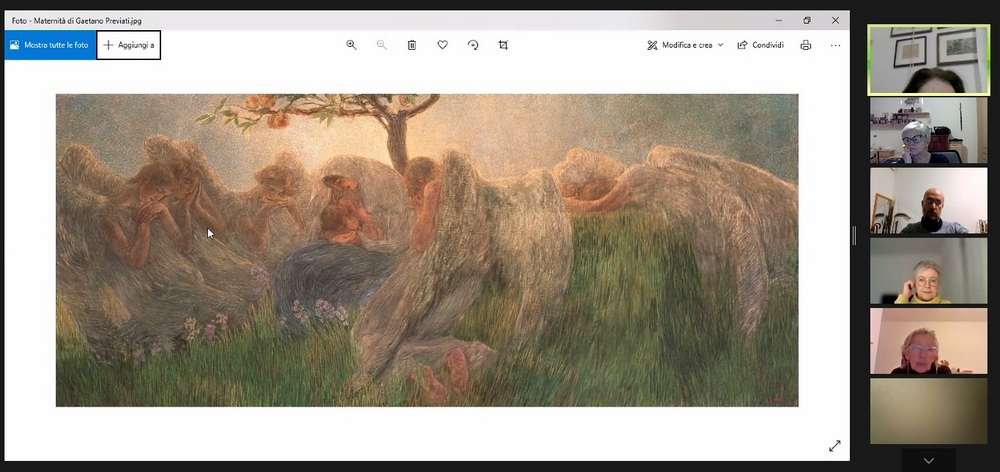Select the blank beige participant tile
This screenshot has height=472, width=1000.
coord(929,411)
